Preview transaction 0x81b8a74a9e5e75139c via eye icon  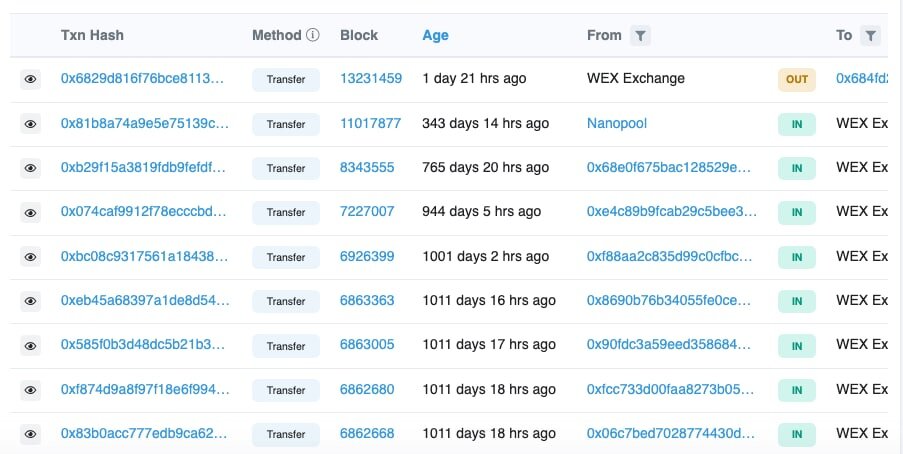click(30, 124)
